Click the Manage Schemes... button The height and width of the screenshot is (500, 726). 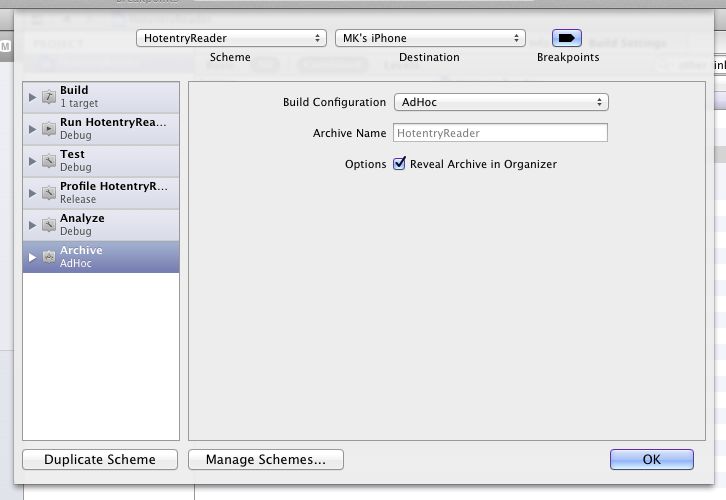[266, 459]
